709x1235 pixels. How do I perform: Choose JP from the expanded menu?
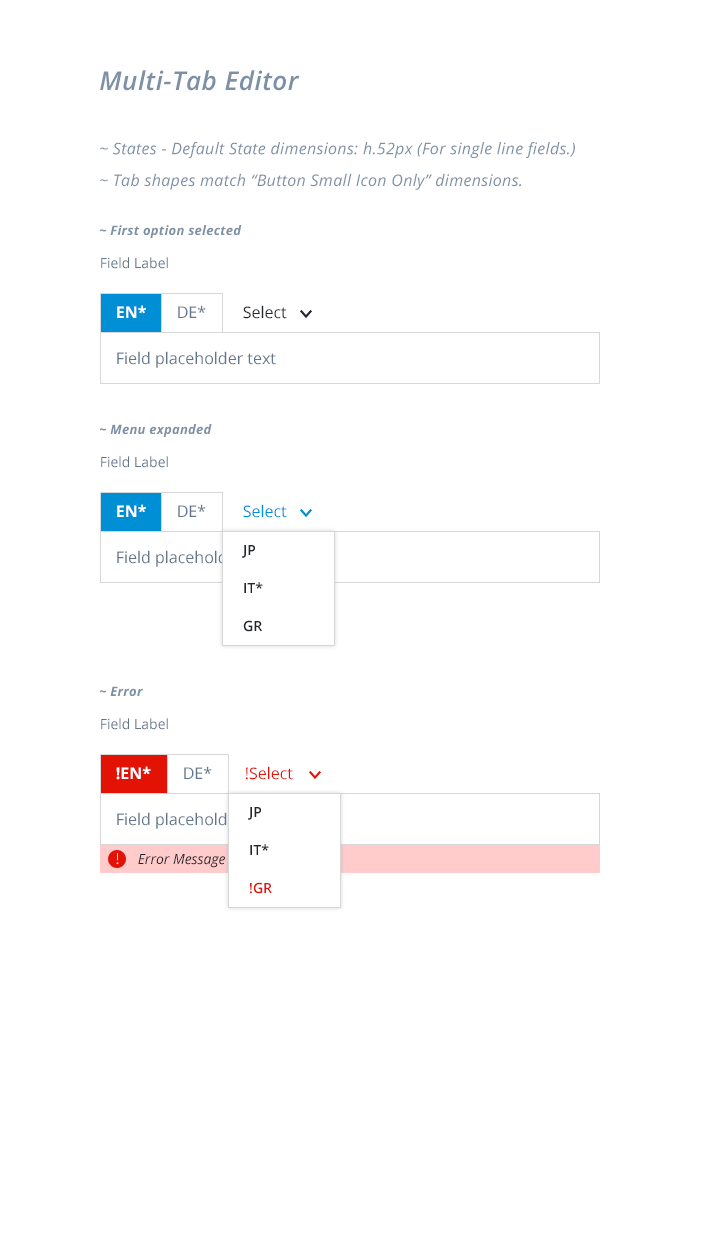[248, 550]
